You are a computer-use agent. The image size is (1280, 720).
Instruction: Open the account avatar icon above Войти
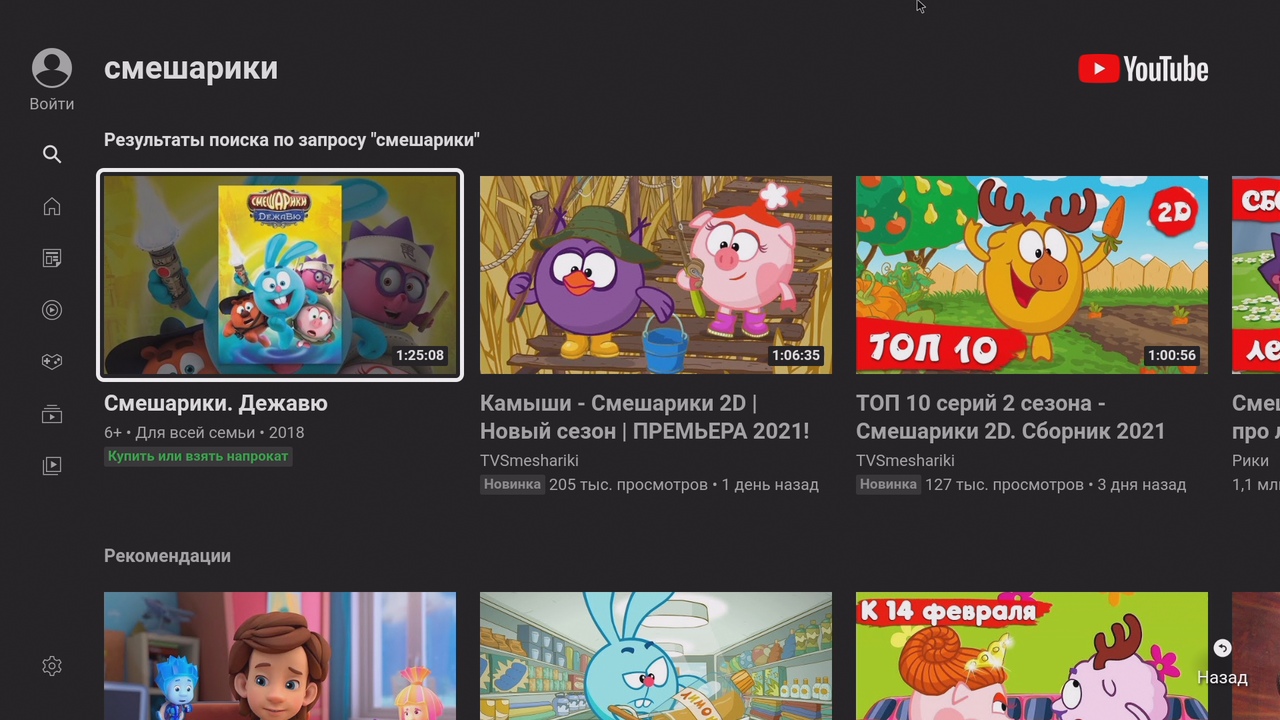point(52,68)
